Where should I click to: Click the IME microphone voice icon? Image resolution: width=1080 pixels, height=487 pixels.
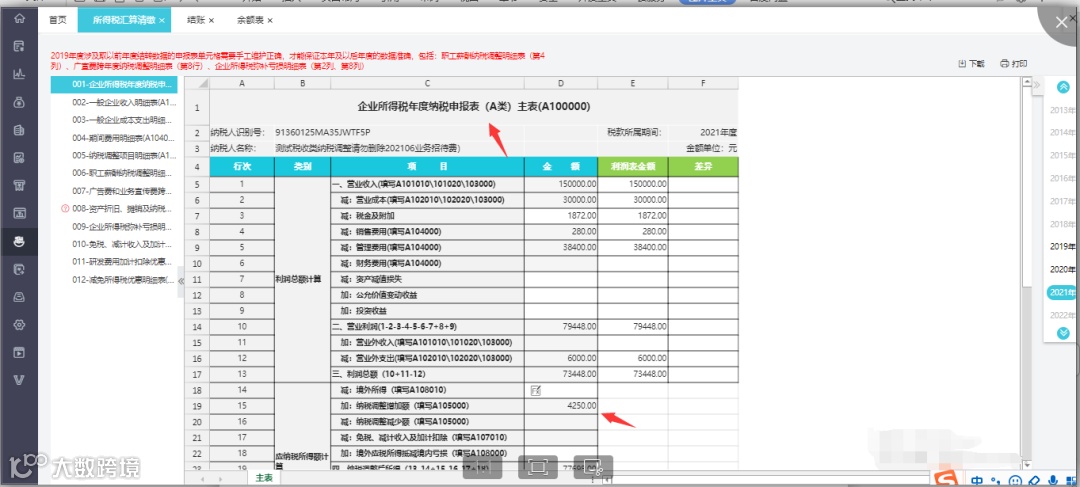click(1052, 480)
